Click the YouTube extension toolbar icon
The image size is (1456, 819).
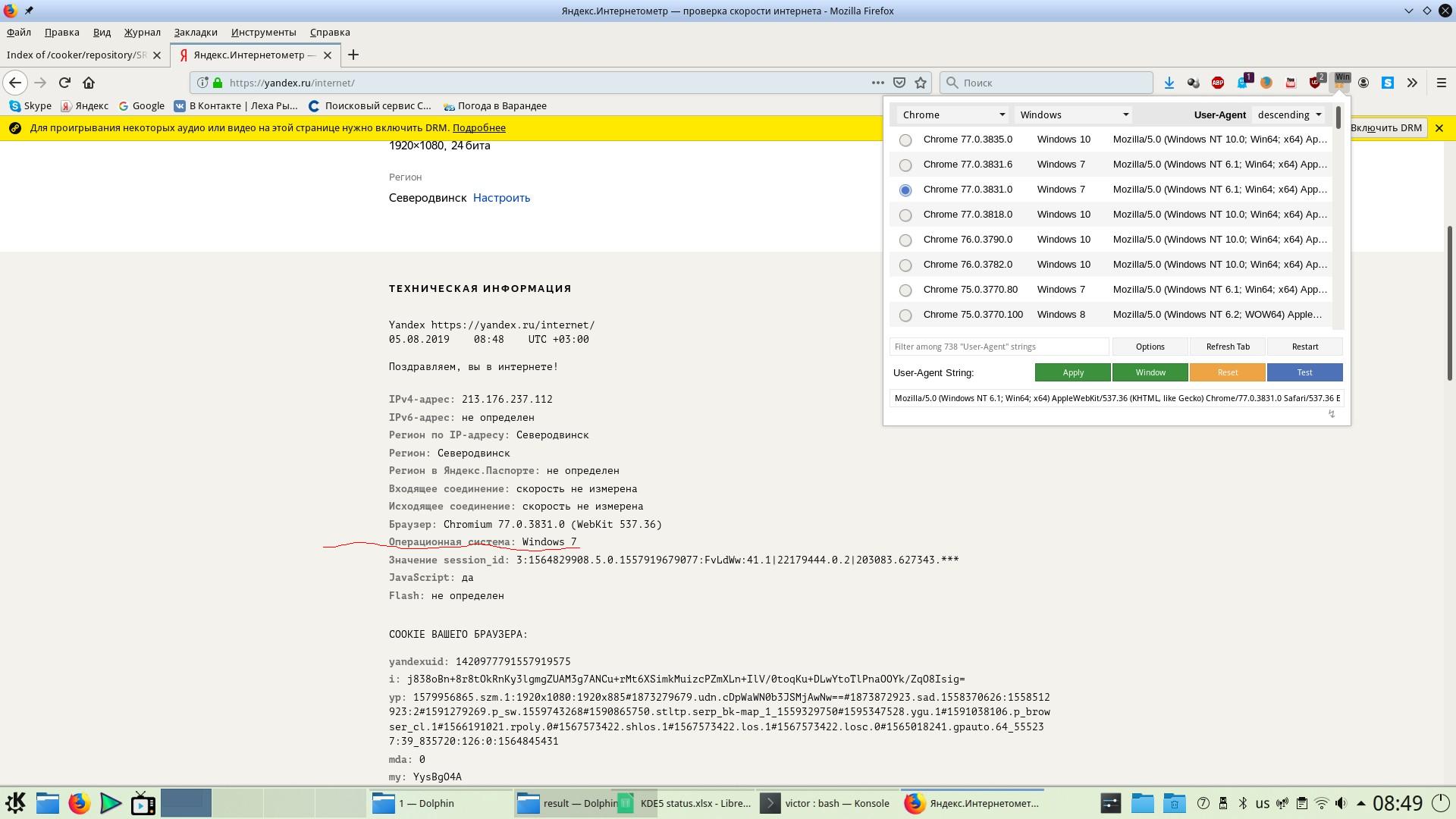pos(1291,83)
